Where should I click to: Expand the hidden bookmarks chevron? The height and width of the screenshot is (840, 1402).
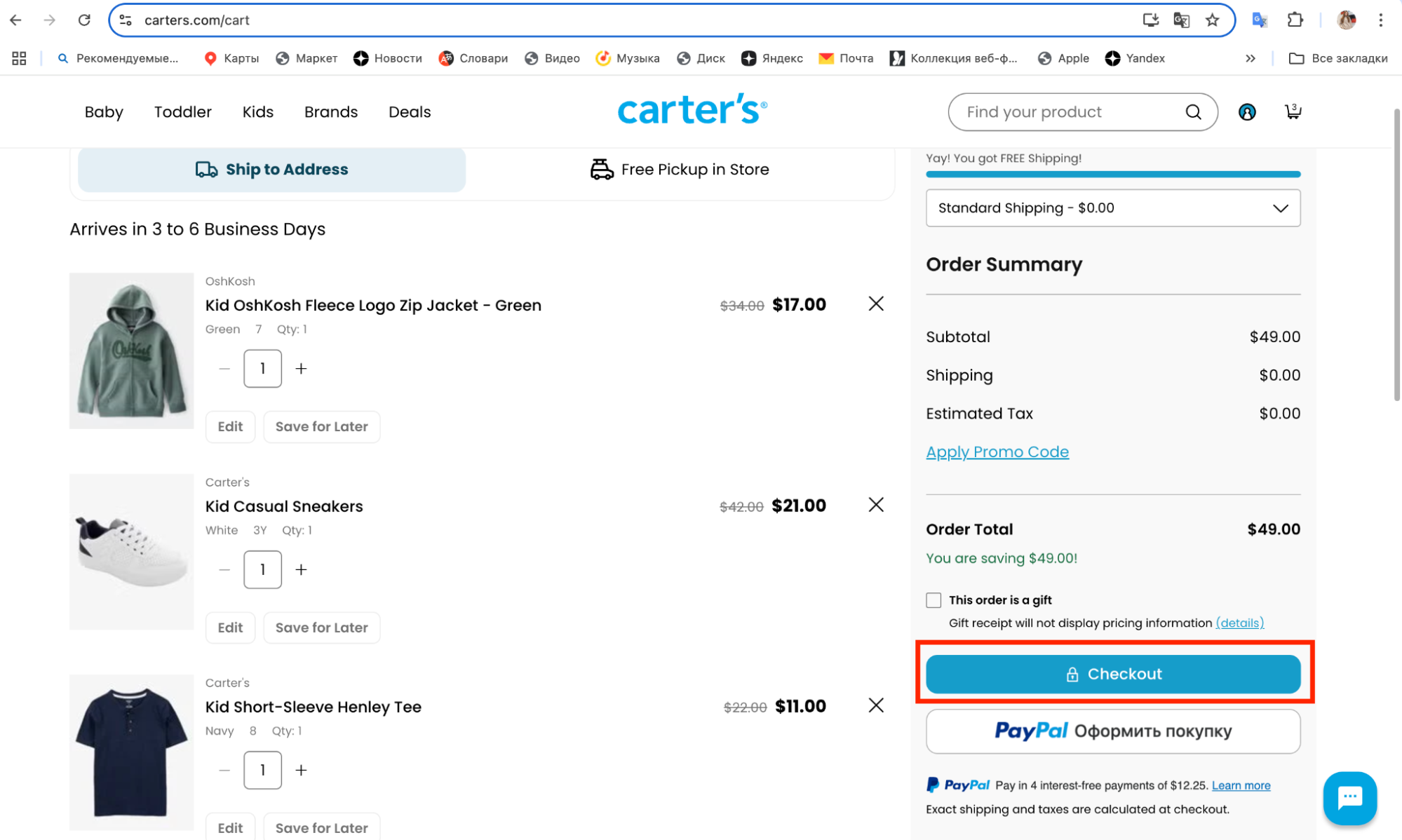click(x=1250, y=58)
